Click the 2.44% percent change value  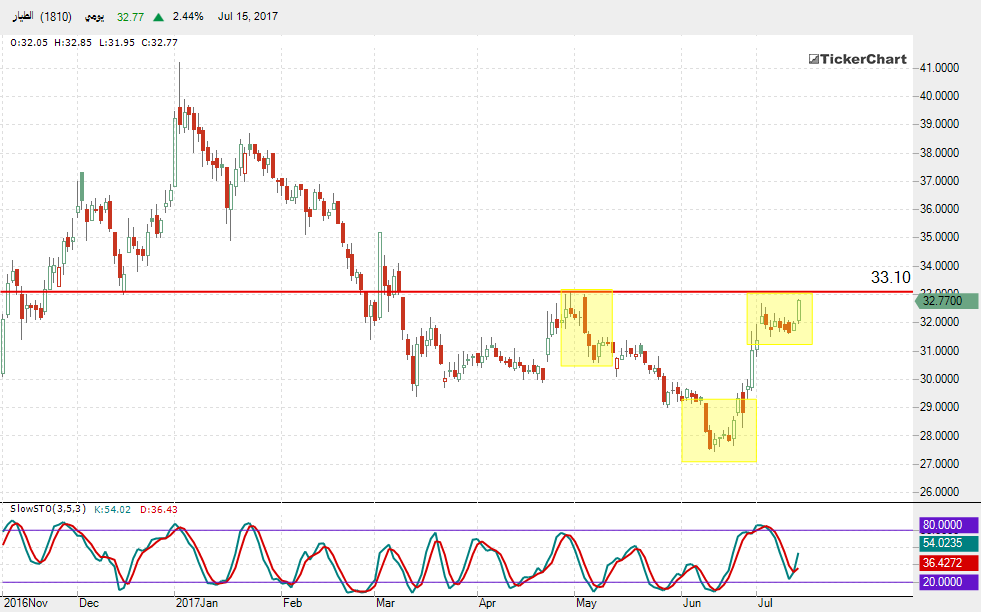186,17
